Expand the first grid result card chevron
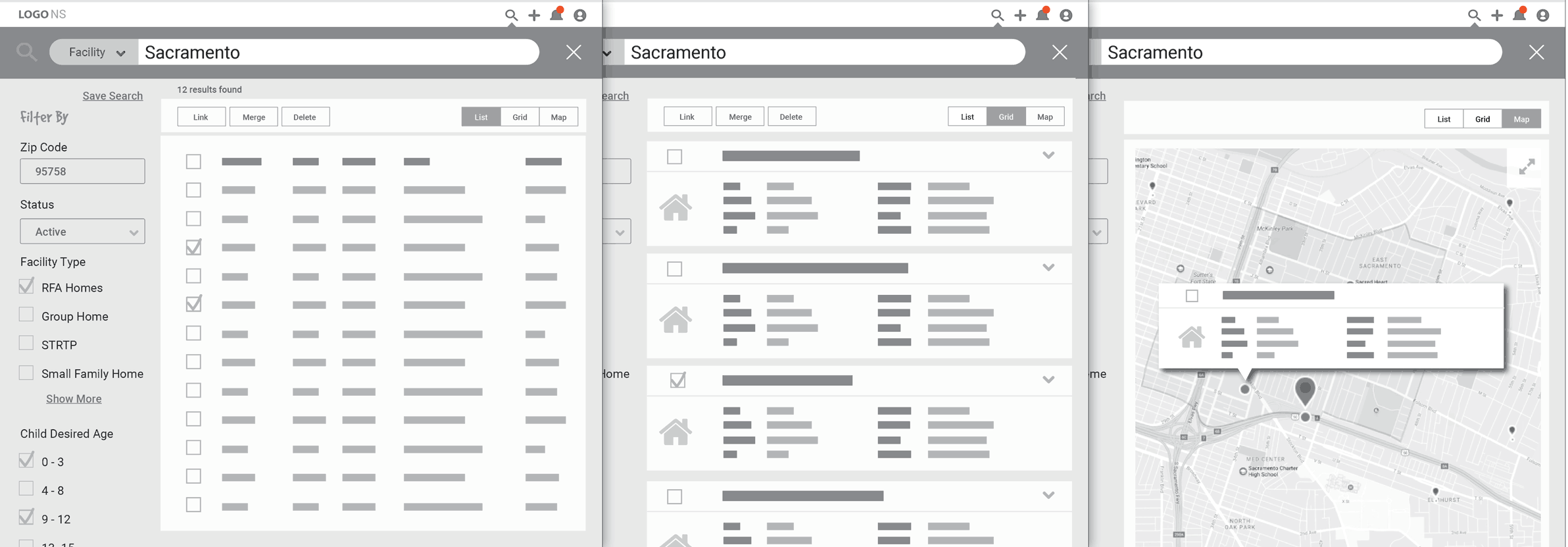Image resolution: width=1568 pixels, height=547 pixels. (1048, 155)
